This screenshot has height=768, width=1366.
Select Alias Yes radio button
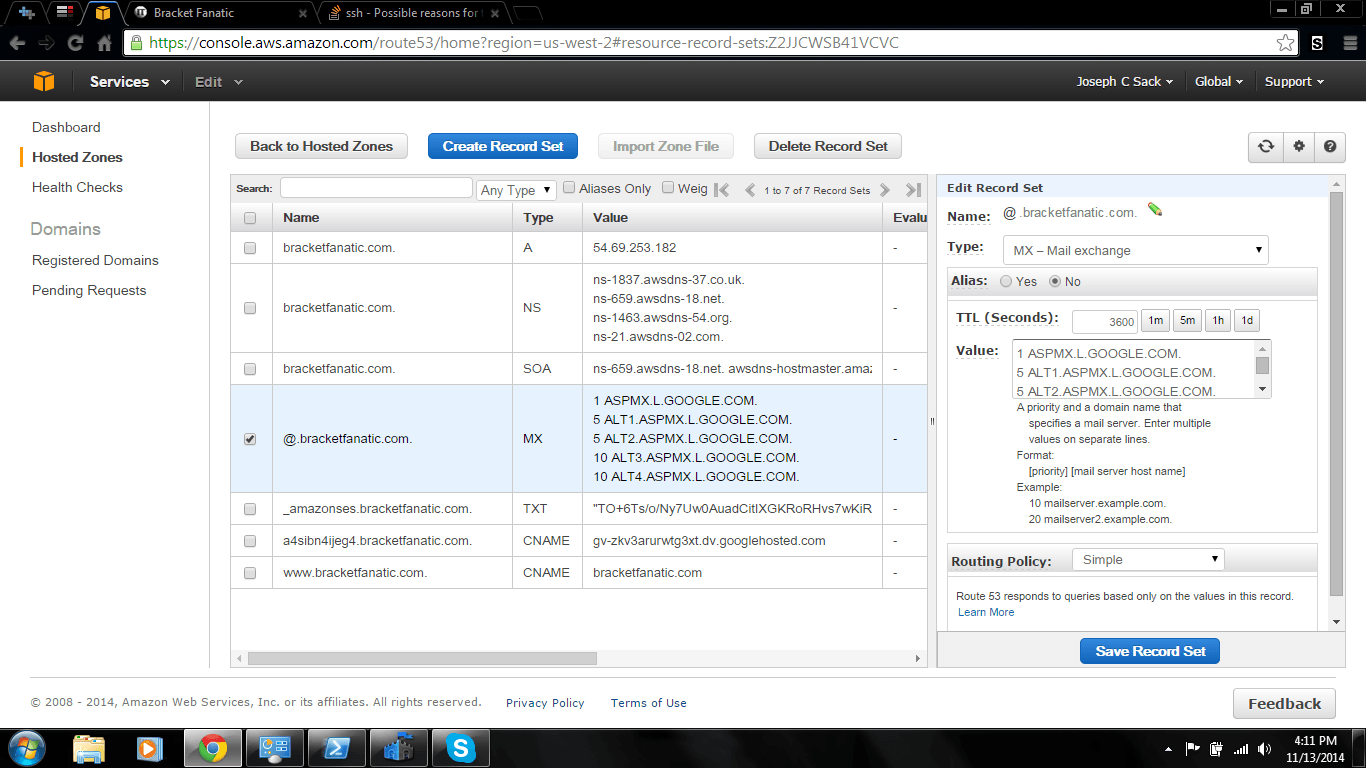pos(1006,282)
